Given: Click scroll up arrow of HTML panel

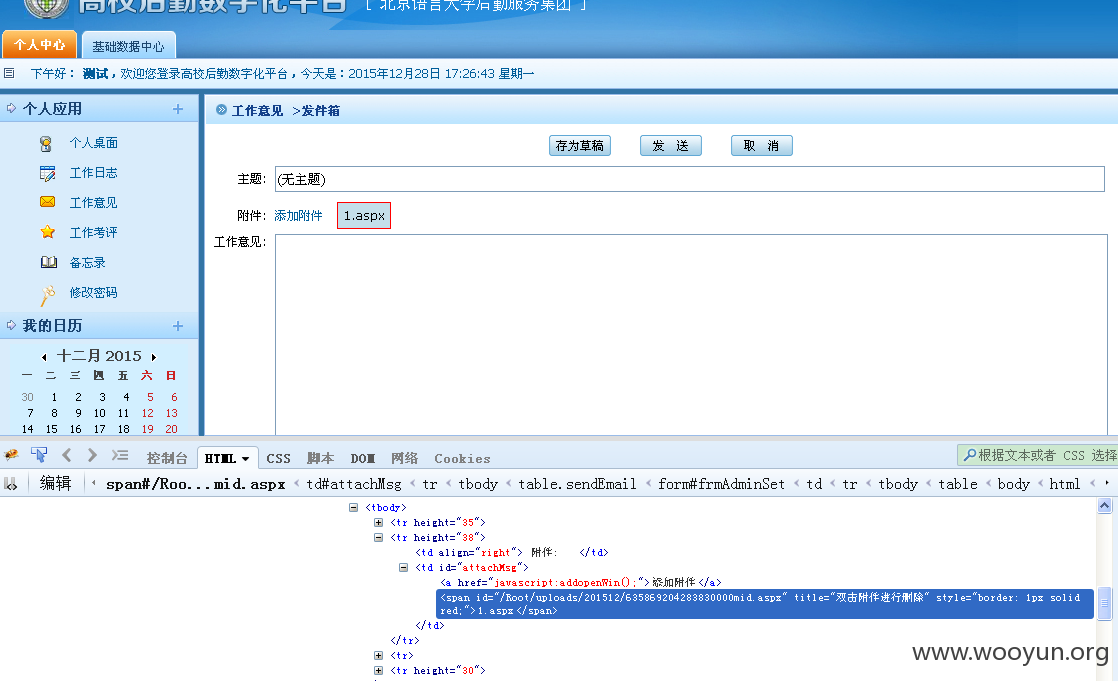Looking at the screenshot, I should point(1104,506).
